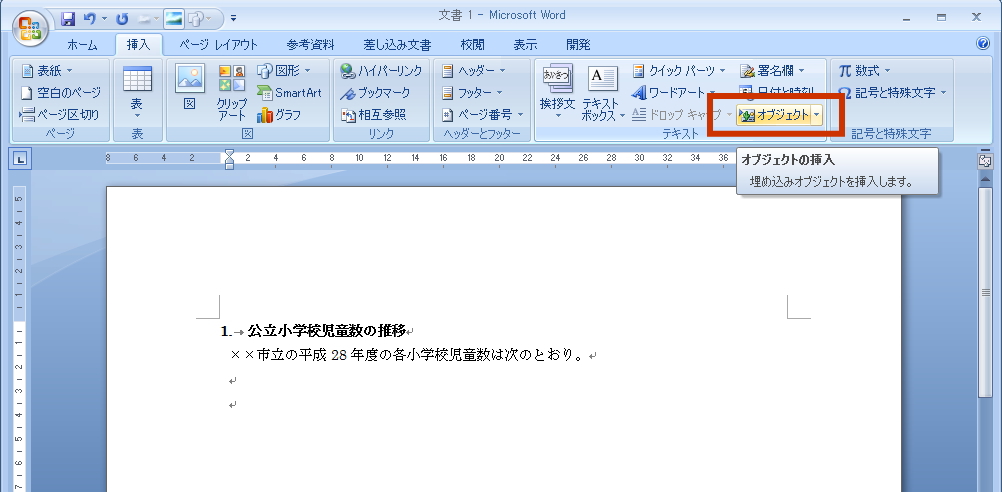Open the Office Button menu

click(x=29, y=27)
